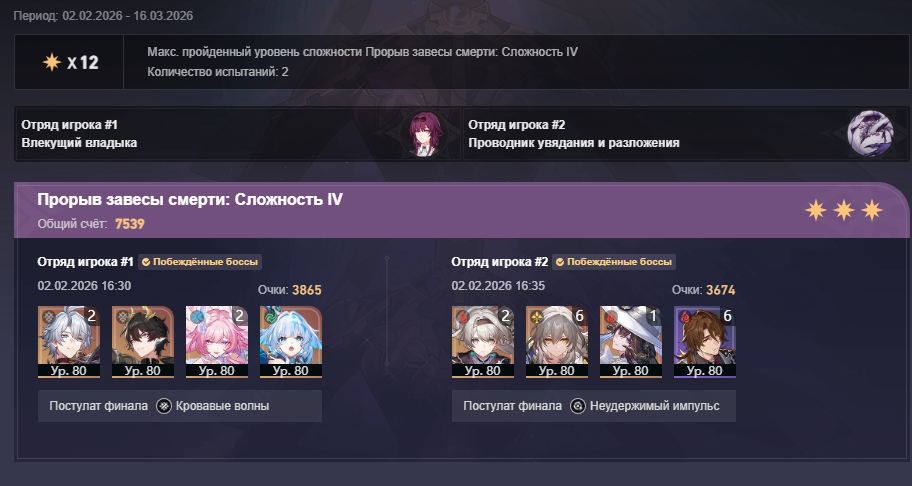Image resolution: width=912 pixels, height=486 pixels.
Task: Click the Неудержимый импульс buff icon
Action: point(578,406)
